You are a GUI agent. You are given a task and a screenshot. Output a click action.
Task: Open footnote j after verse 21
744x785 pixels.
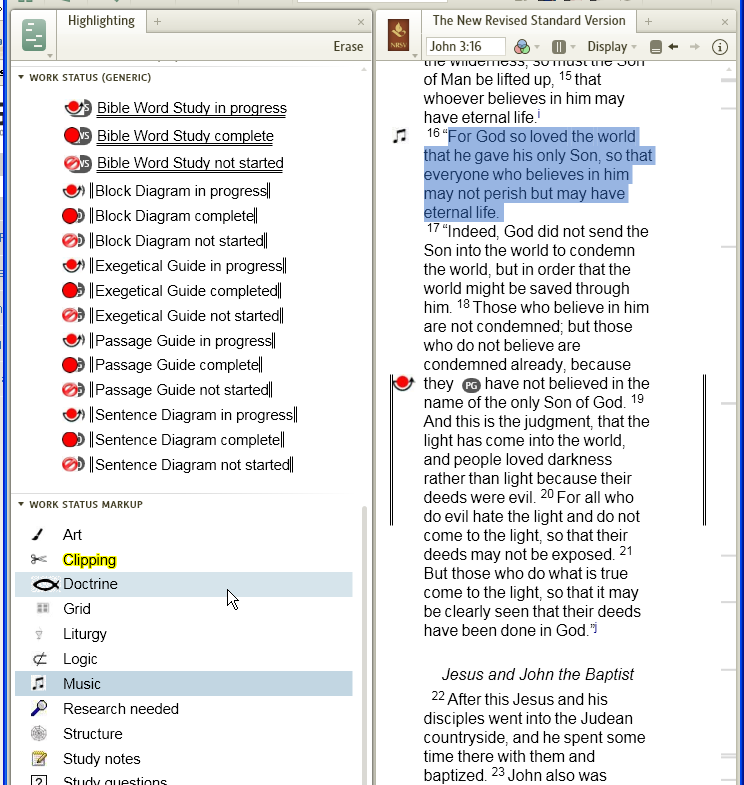tap(594, 627)
